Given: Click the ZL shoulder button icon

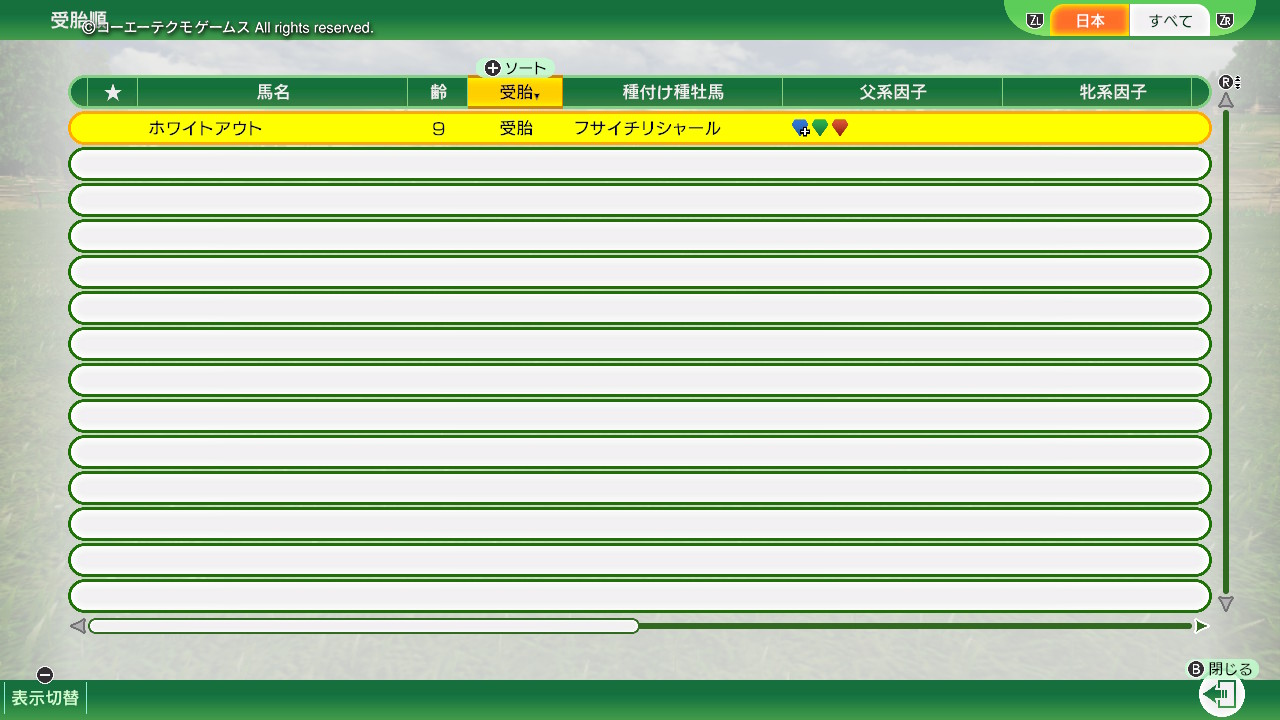Looking at the screenshot, I should pyautogui.click(x=1035, y=20).
